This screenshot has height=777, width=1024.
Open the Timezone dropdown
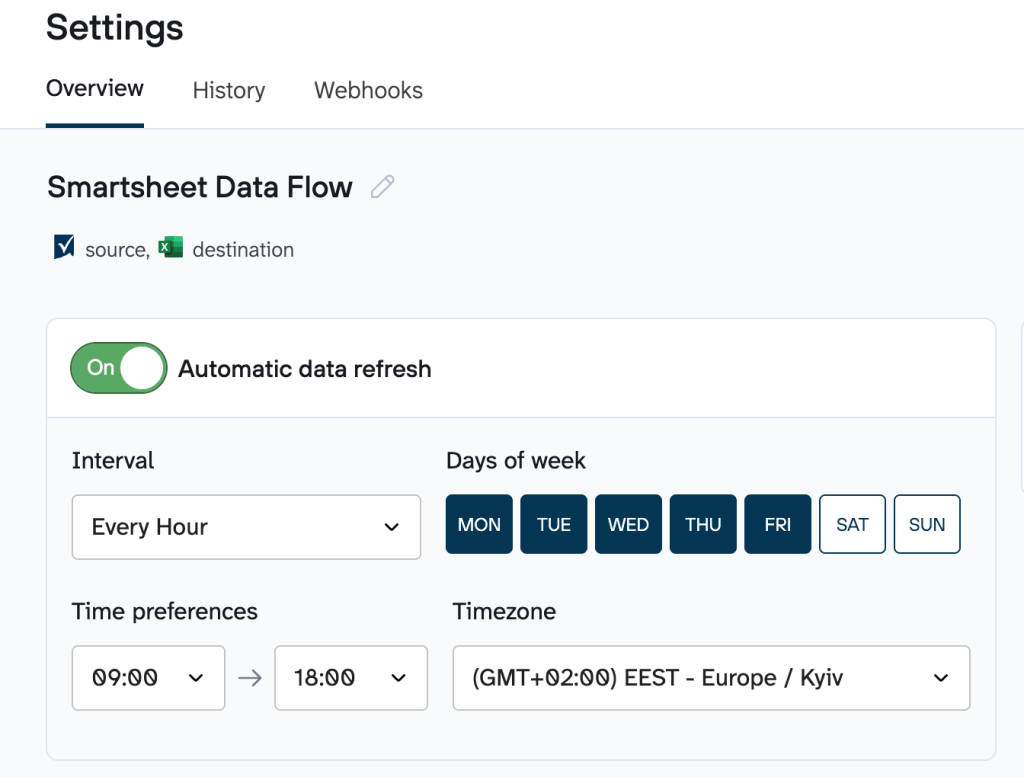pyautogui.click(x=711, y=678)
